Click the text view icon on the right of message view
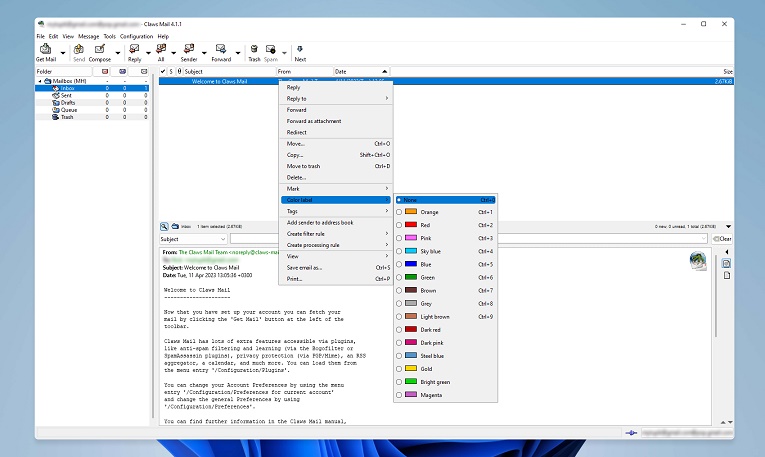The image size is (765, 457). (x=726, y=263)
